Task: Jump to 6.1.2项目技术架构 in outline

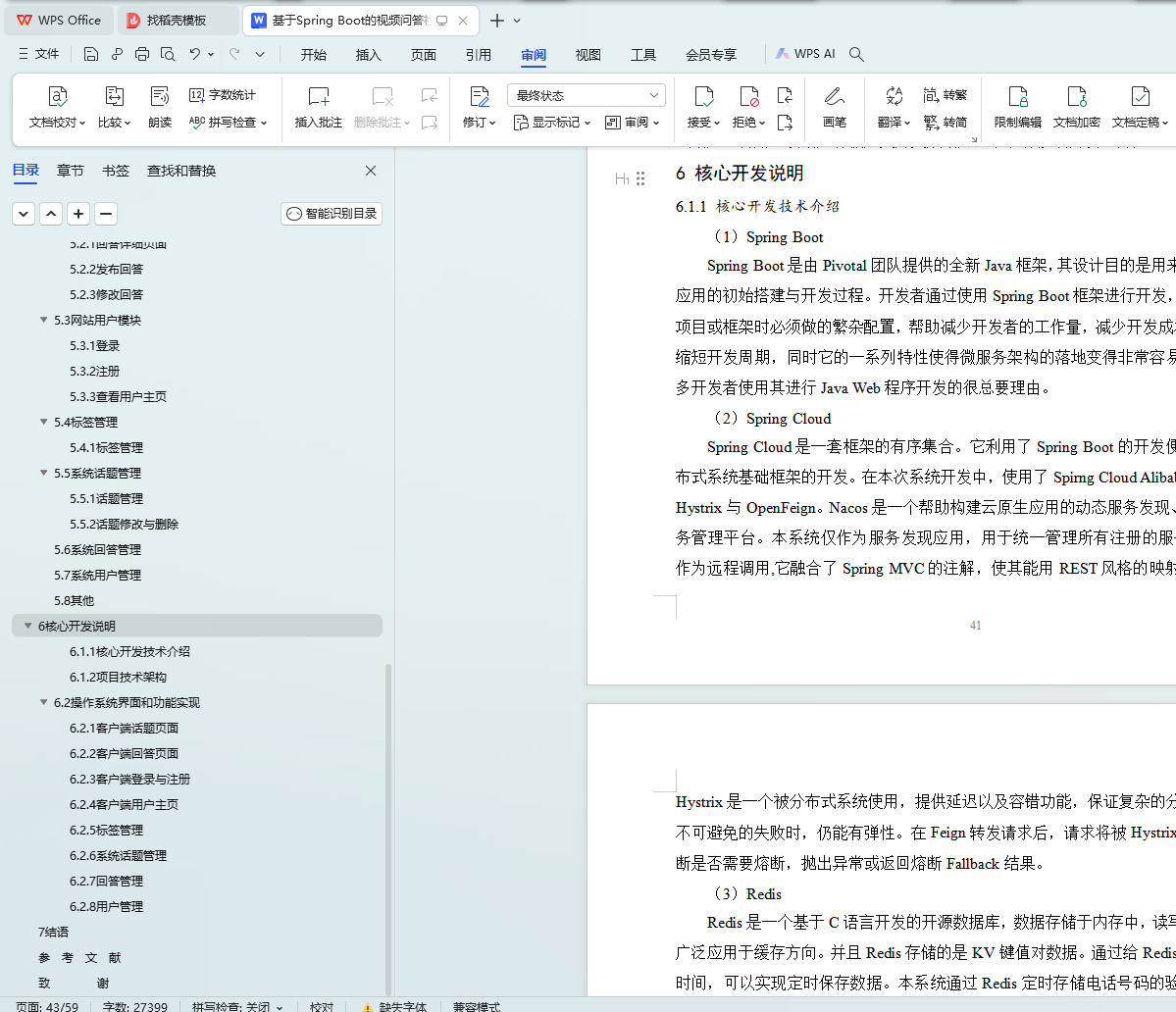Action: click(118, 677)
